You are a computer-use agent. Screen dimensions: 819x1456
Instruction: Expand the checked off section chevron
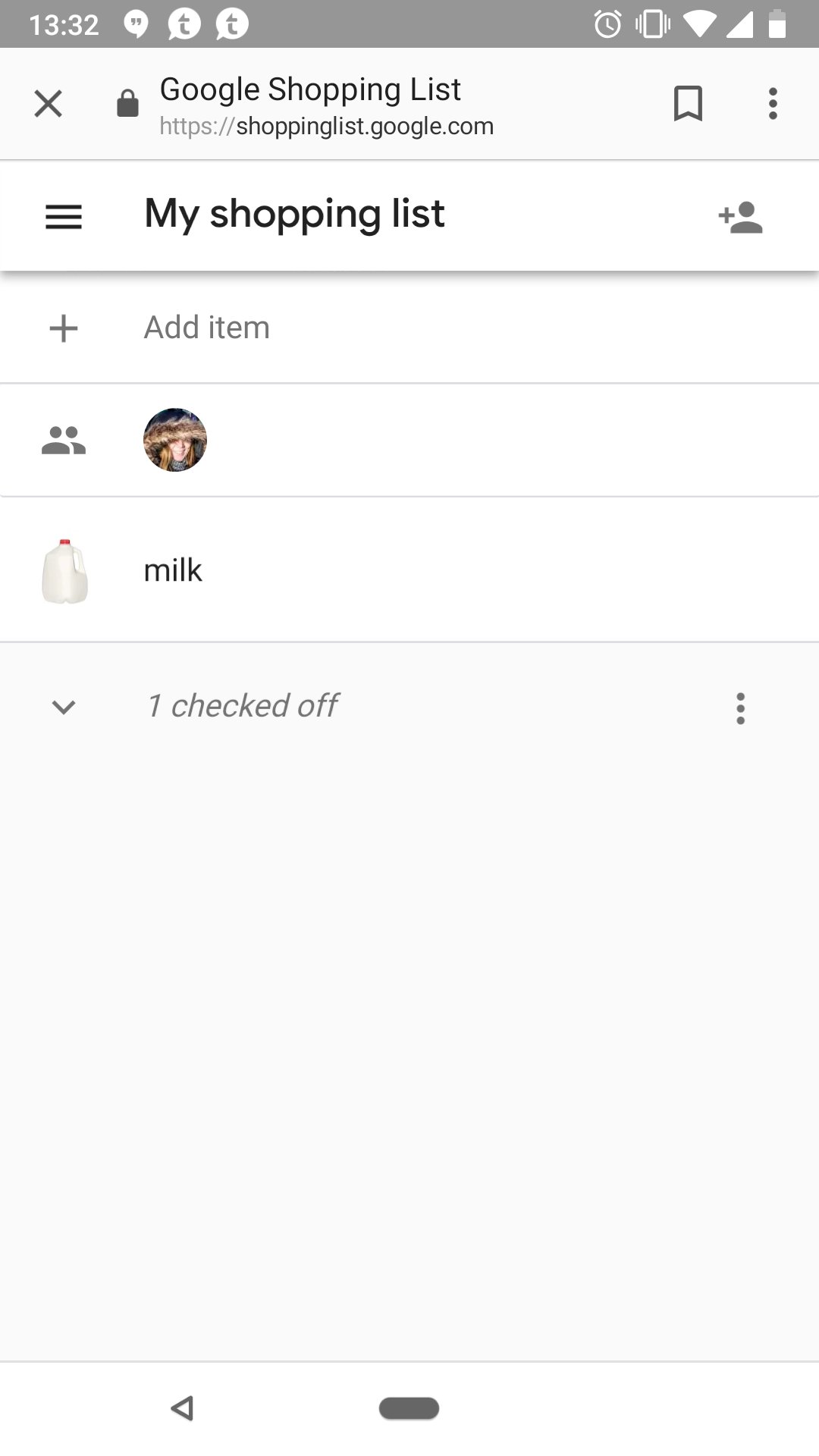[x=64, y=707]
